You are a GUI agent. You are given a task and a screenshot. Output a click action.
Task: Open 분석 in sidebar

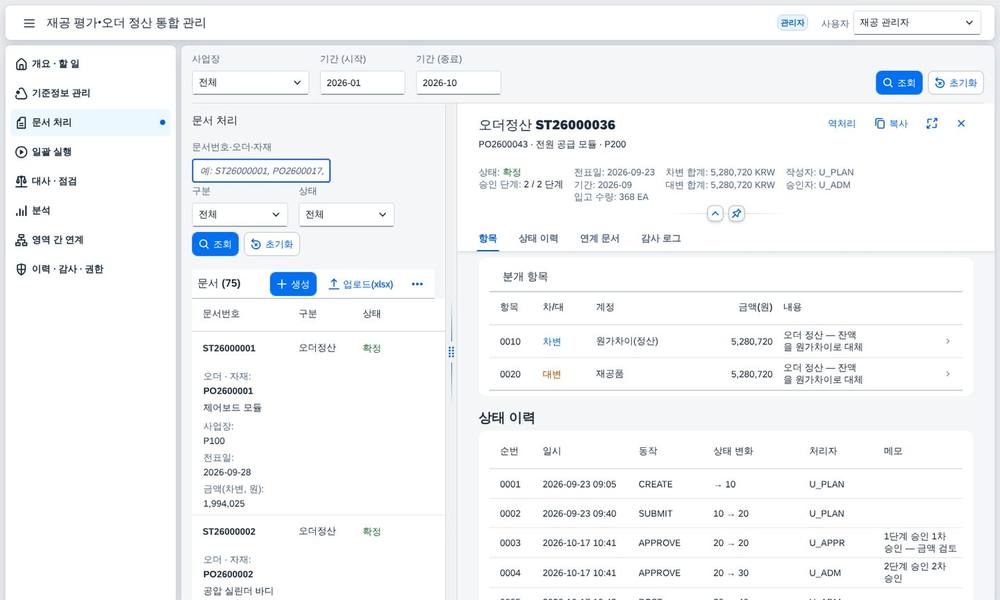pyautogui.click(x=91, y=210)
